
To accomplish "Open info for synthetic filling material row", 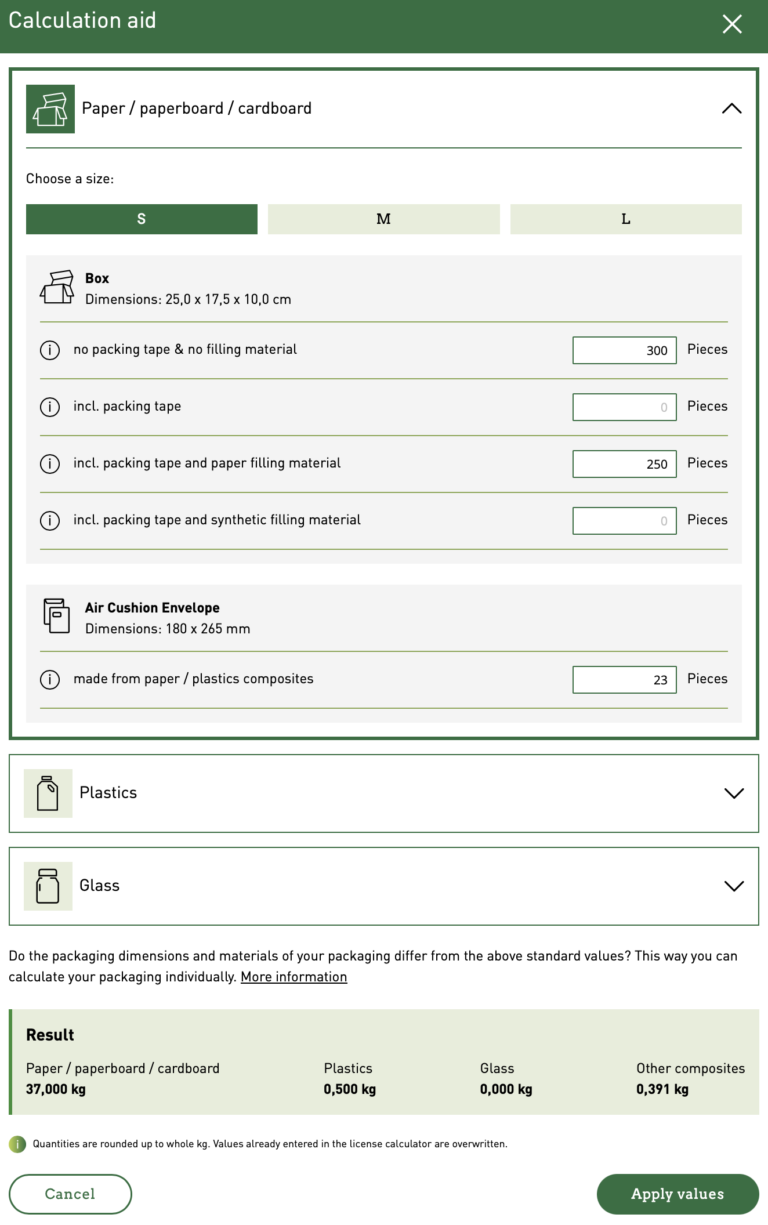I will [x=49, y=520].
